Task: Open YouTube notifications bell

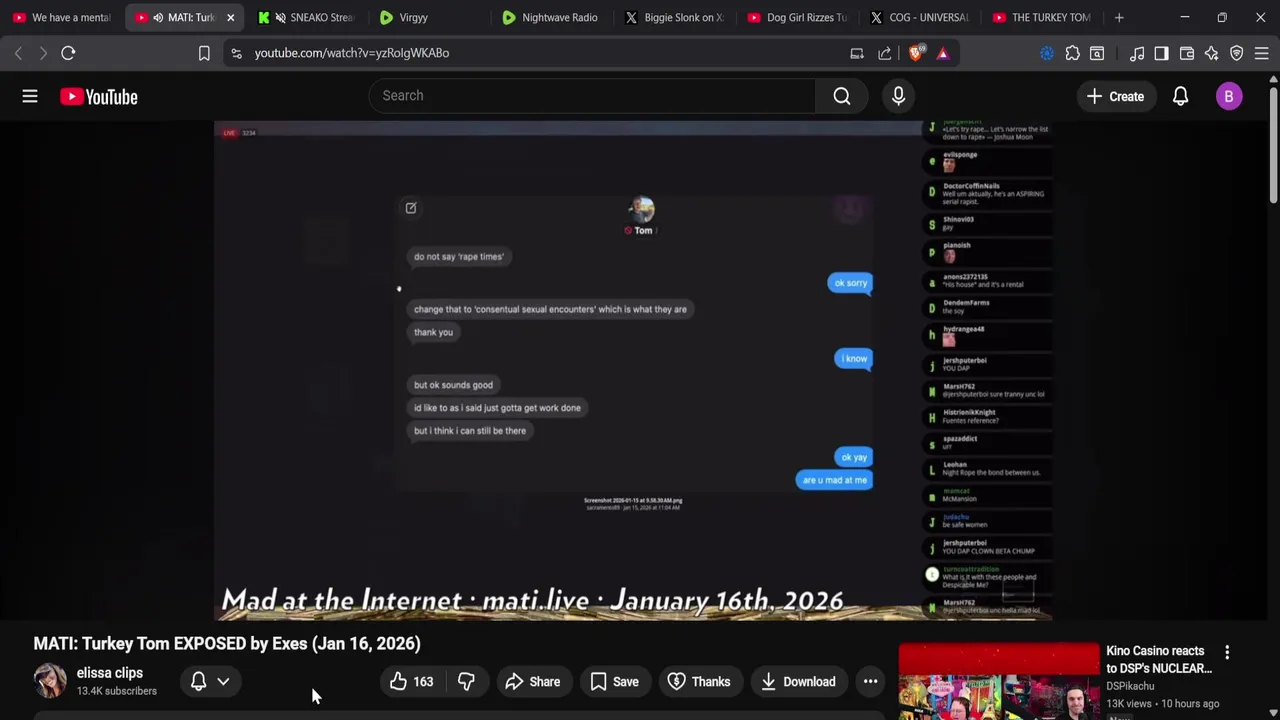Action: [x=1180, y=96]
